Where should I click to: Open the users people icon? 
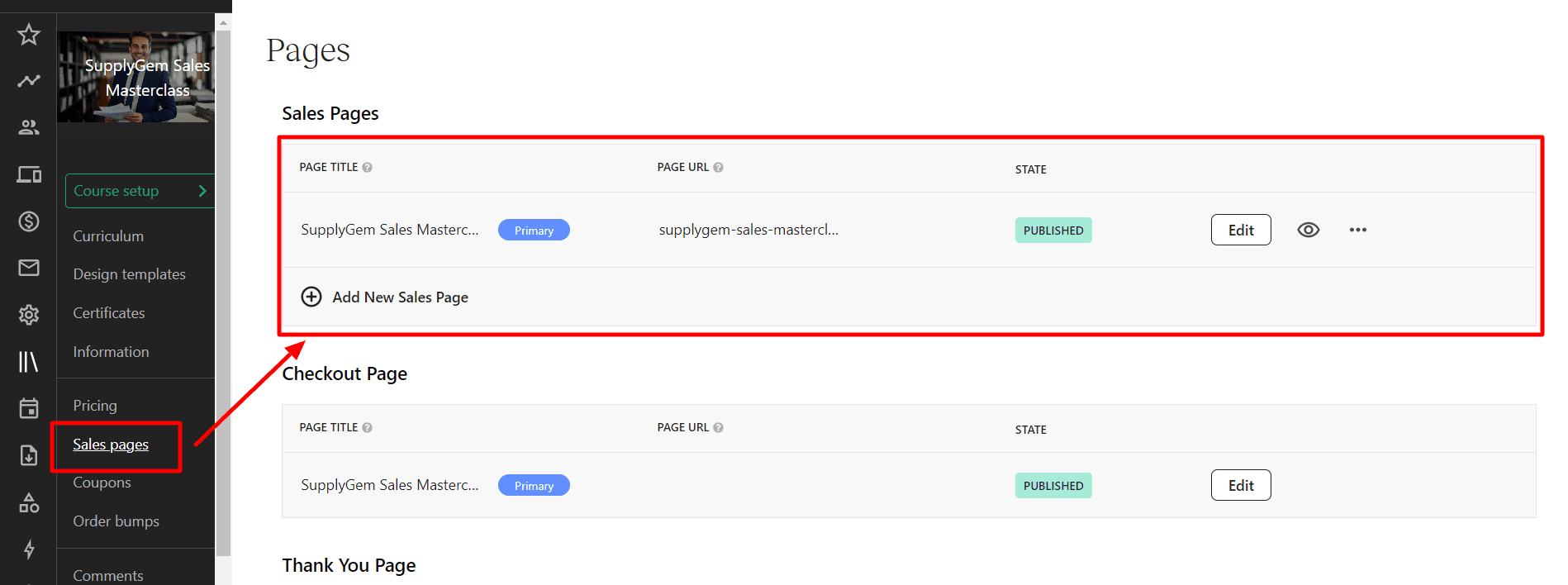(29, 127)
